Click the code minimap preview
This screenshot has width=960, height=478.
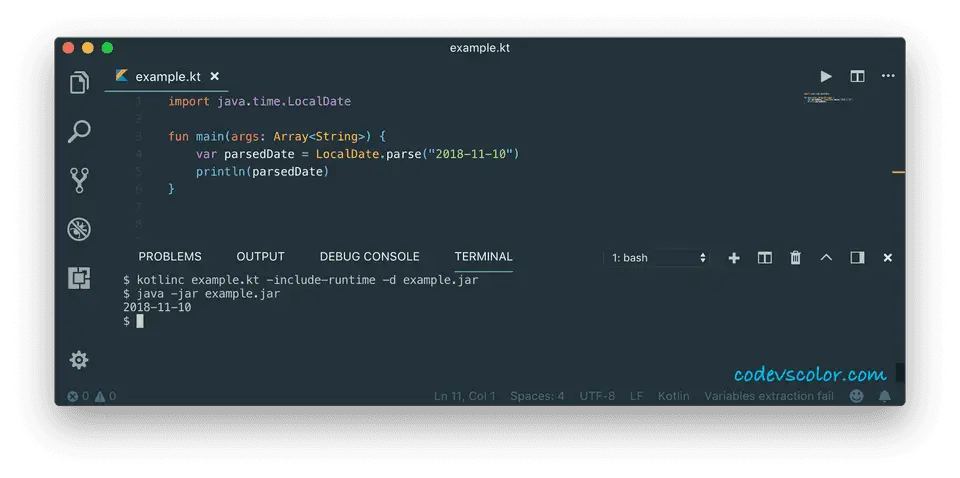828,97
